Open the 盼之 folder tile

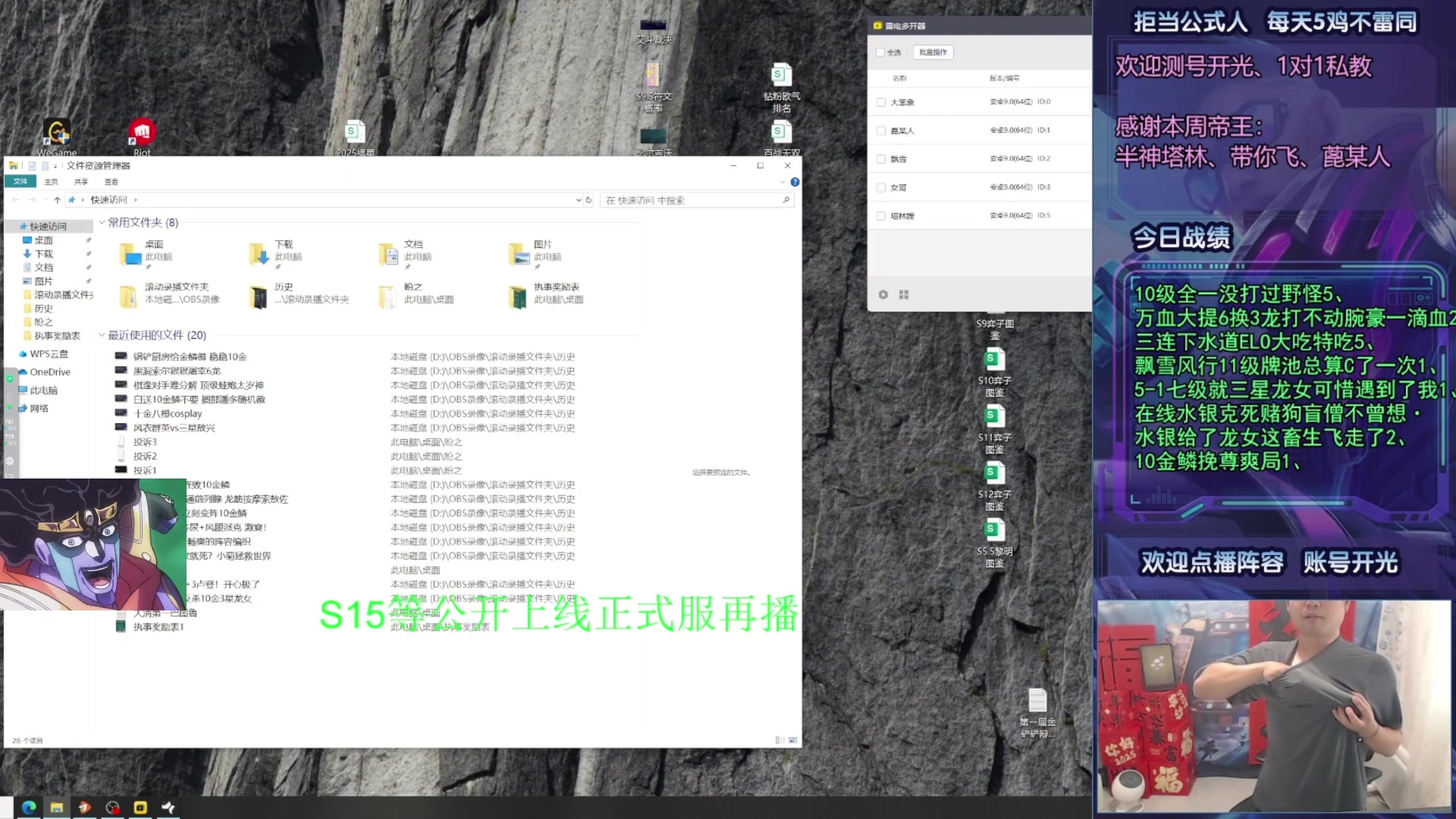416,294
